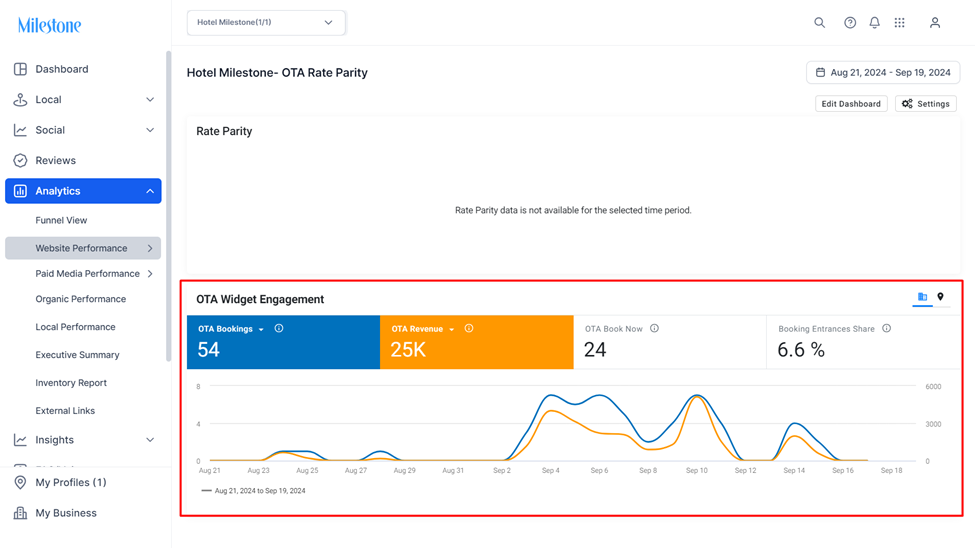
Task: Switch to building view in OTA widget
Action: [x=922, y=297]
